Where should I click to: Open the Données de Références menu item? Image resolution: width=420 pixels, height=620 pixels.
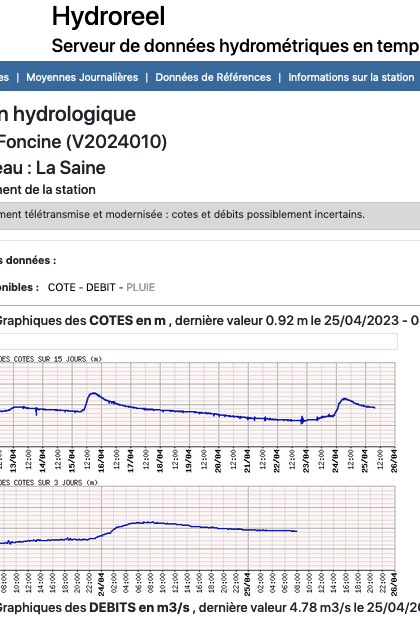click(x=213, y=77)
